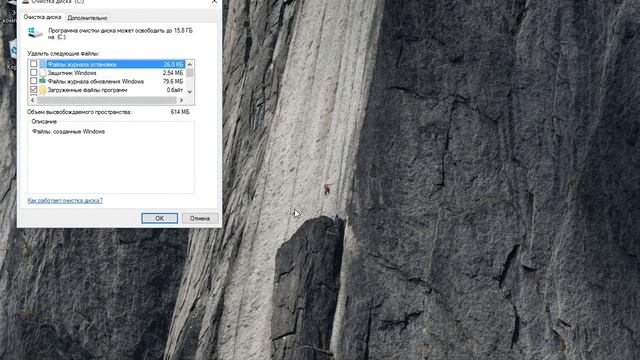Select the Файлы журнала обновления Windows row text

[96, 81]
